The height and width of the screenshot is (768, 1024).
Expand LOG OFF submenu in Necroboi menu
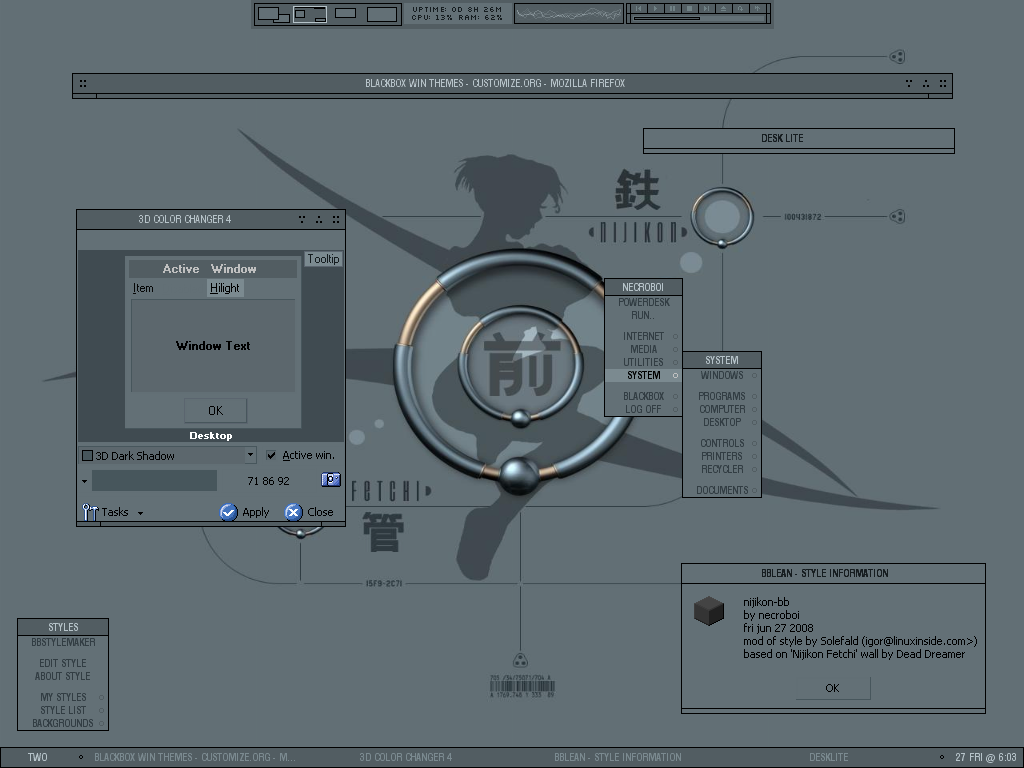tap(643, 409)
